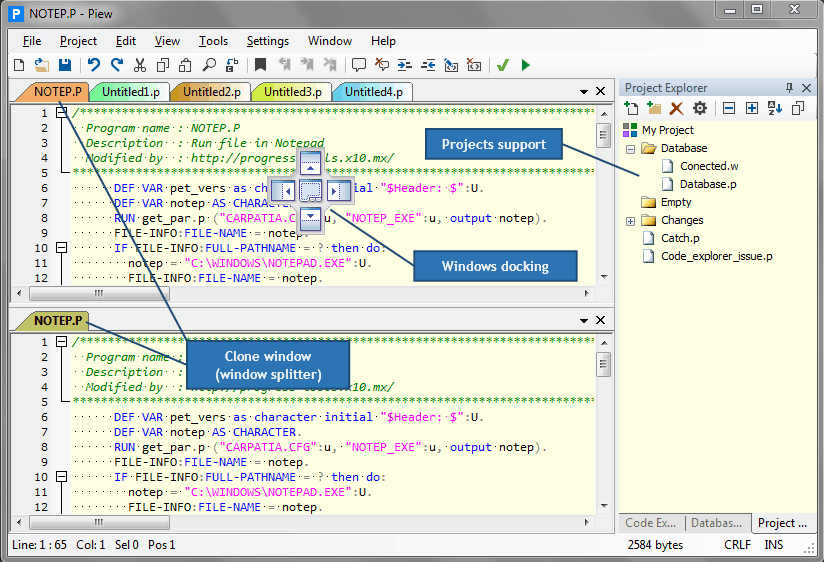Add new file in Project Explorer toolbar
Screen dimensions: 824x562
coord(631,108)
